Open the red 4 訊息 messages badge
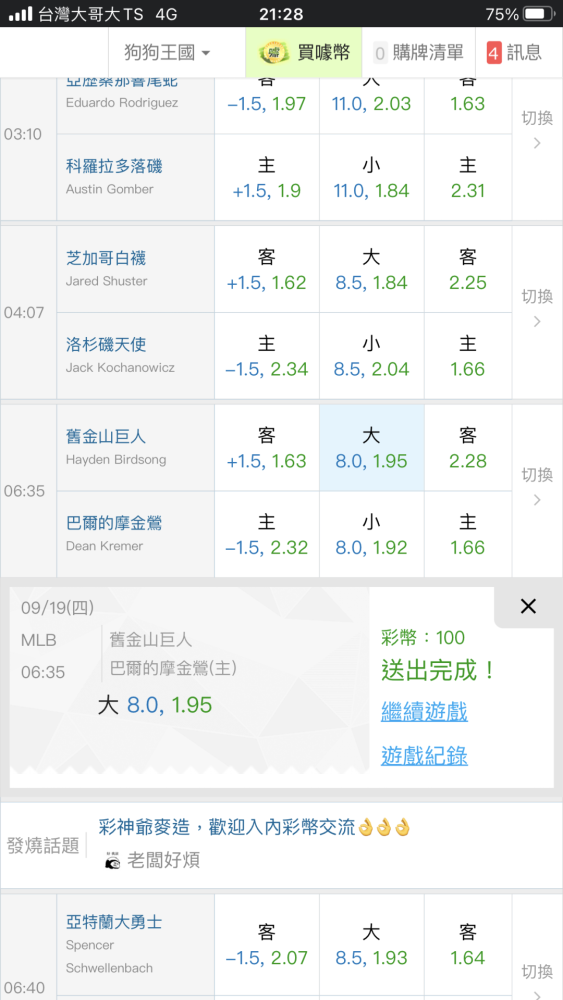Screen dimensions: 563x1000 (494, 52)
